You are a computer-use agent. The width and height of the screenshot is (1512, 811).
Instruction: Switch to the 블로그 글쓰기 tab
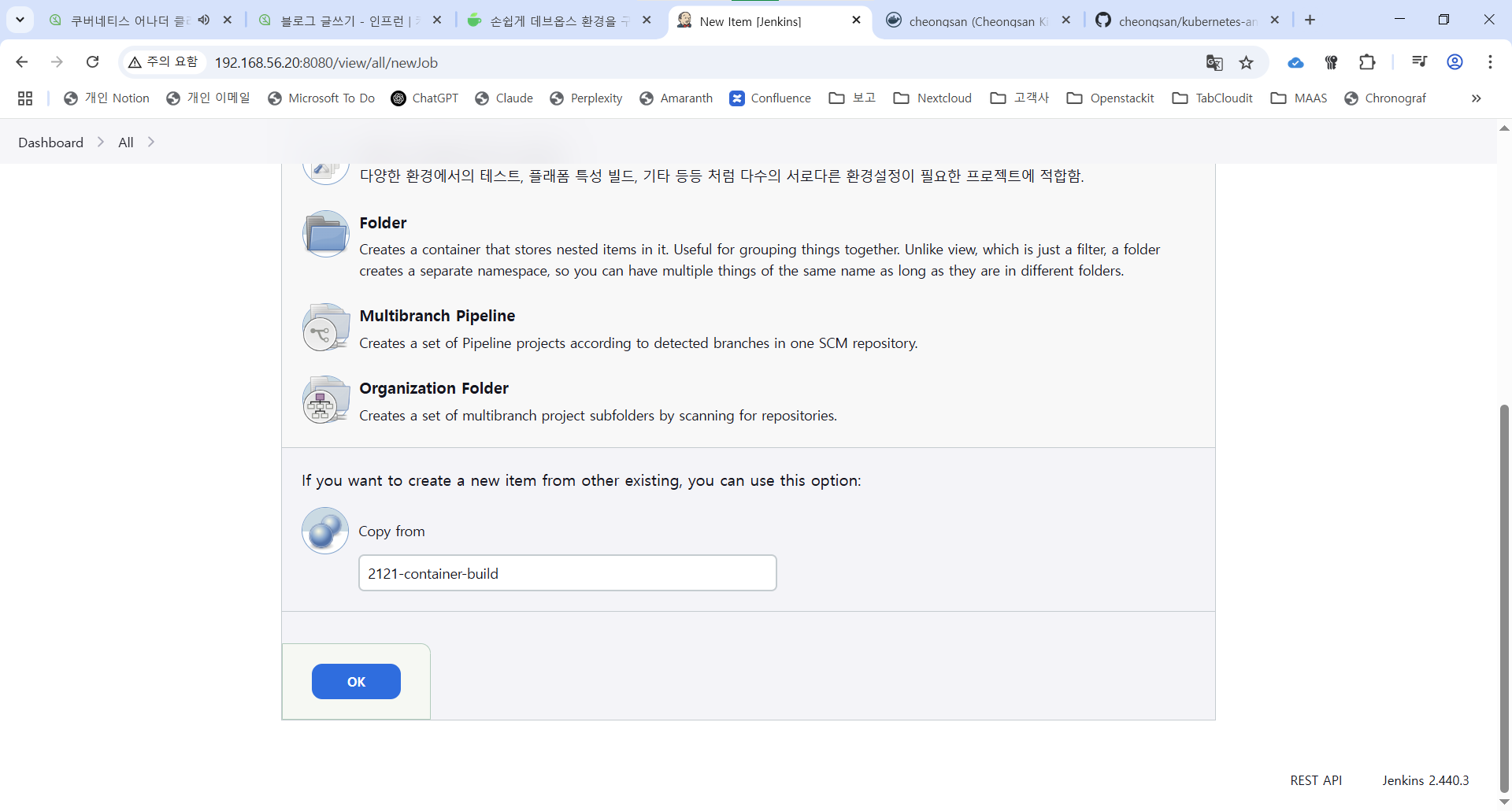[350, 21]
